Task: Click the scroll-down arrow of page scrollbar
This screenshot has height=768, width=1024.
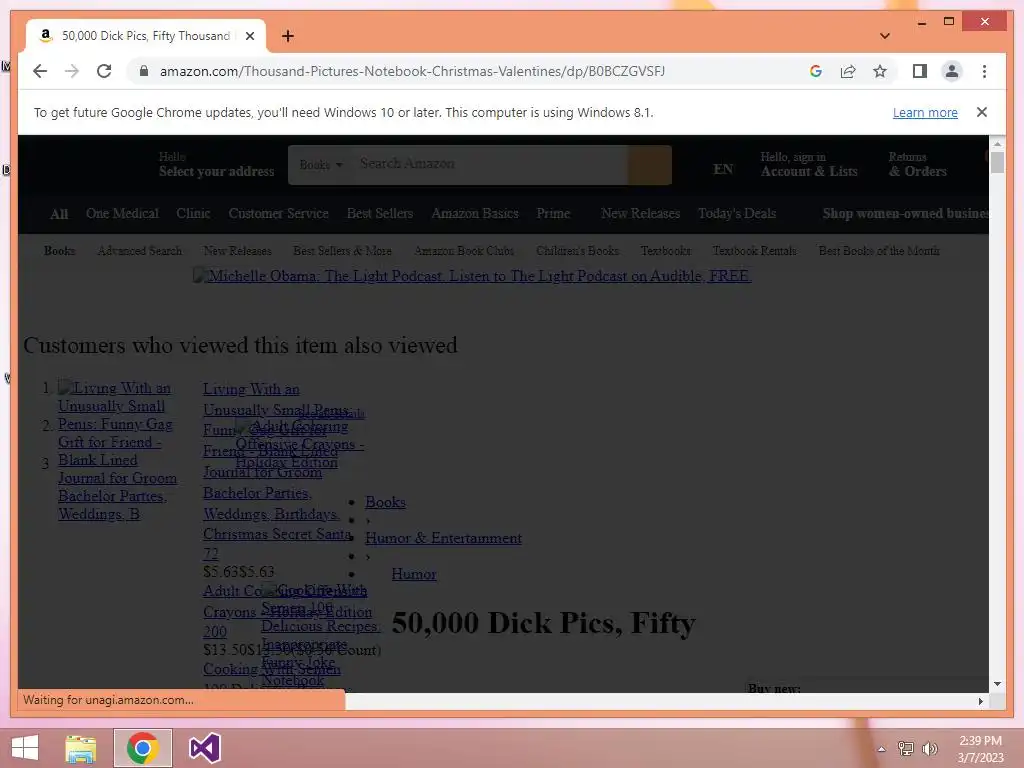Action: click(997, 684)
